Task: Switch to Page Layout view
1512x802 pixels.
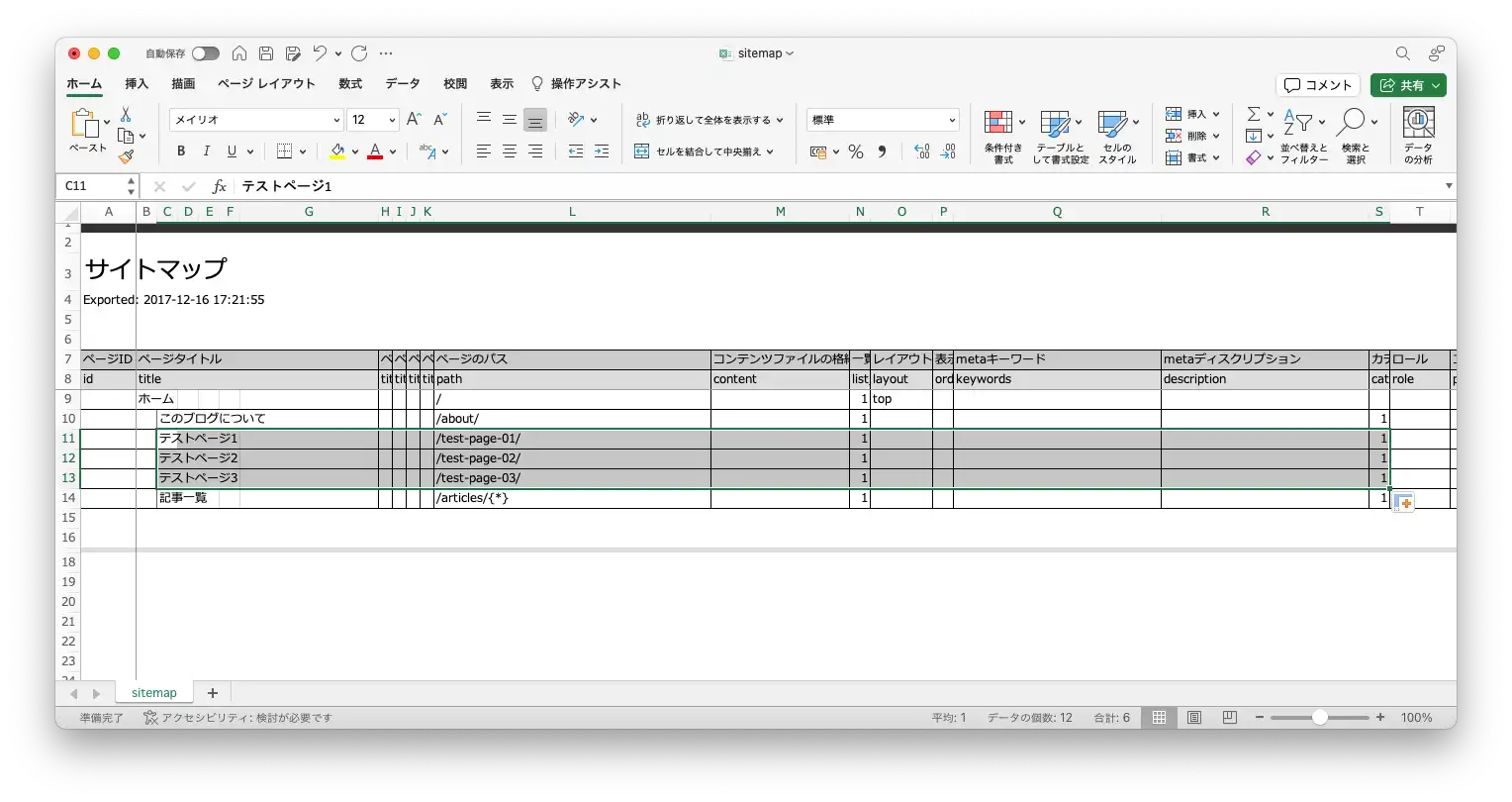Action: pyautogui.click(x=1194, y=717)
